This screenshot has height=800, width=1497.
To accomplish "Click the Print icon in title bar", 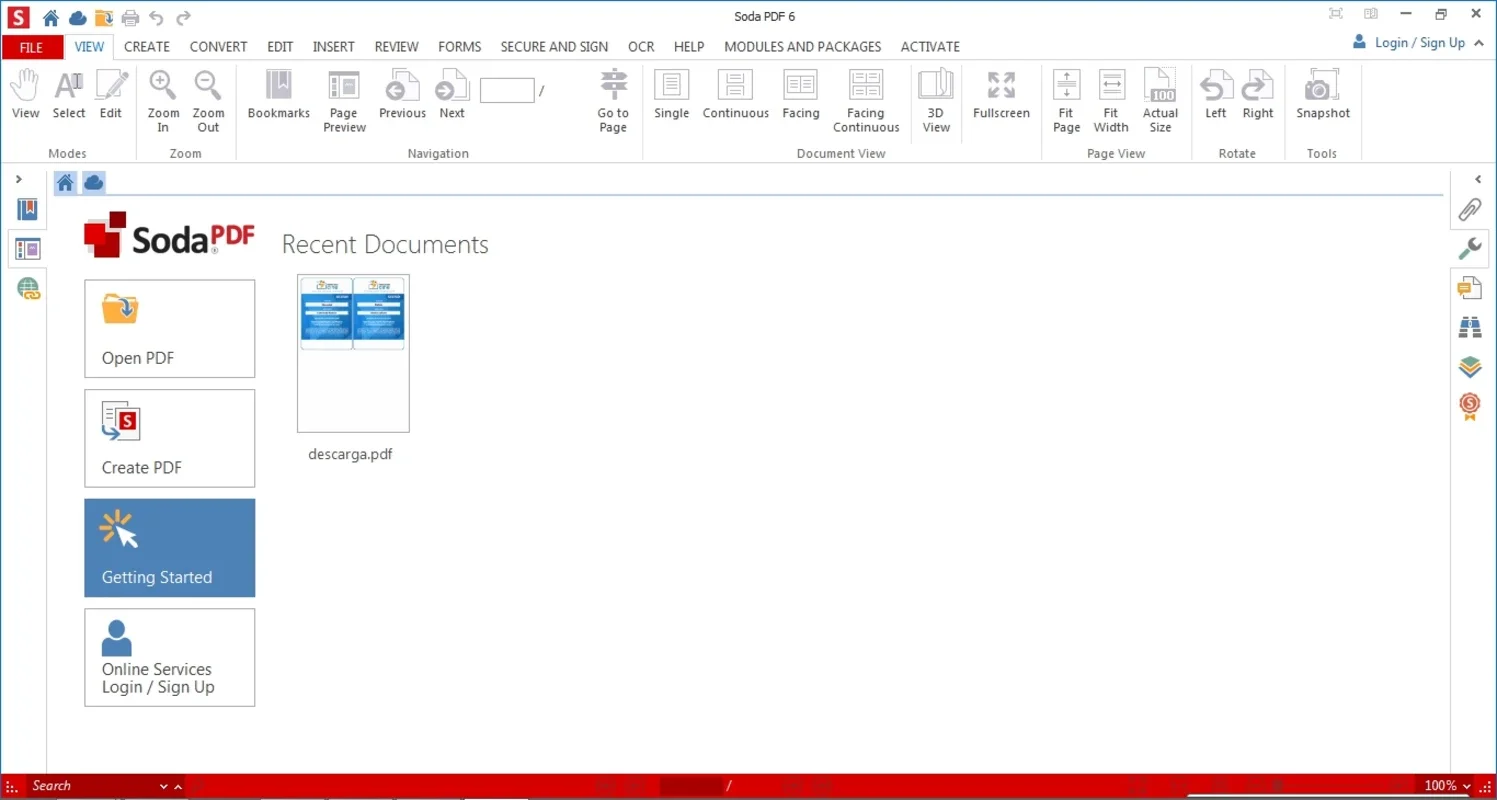I will click(x=130, y=17).
